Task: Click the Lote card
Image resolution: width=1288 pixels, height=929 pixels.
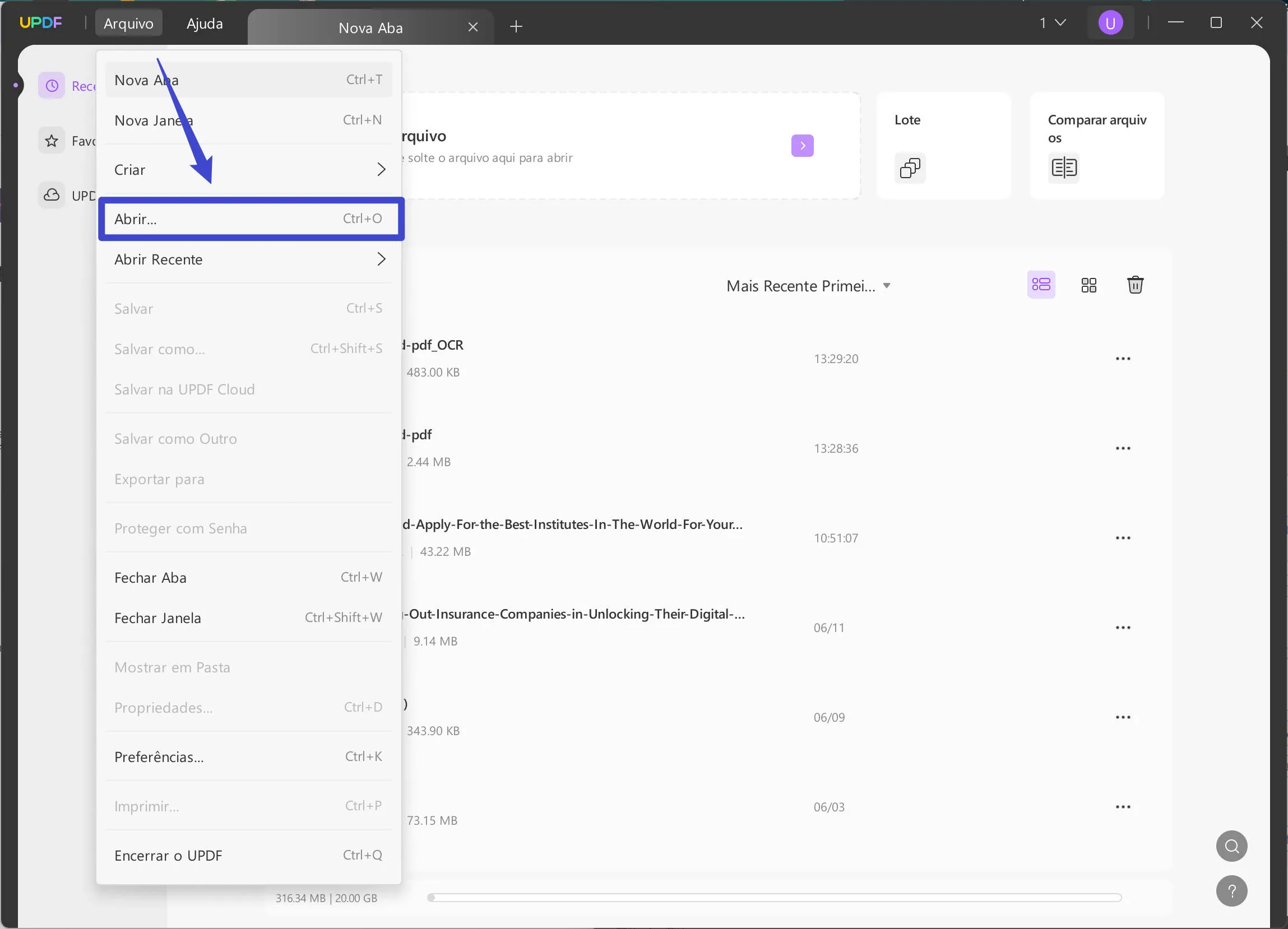Action: (x=943, y=146)
